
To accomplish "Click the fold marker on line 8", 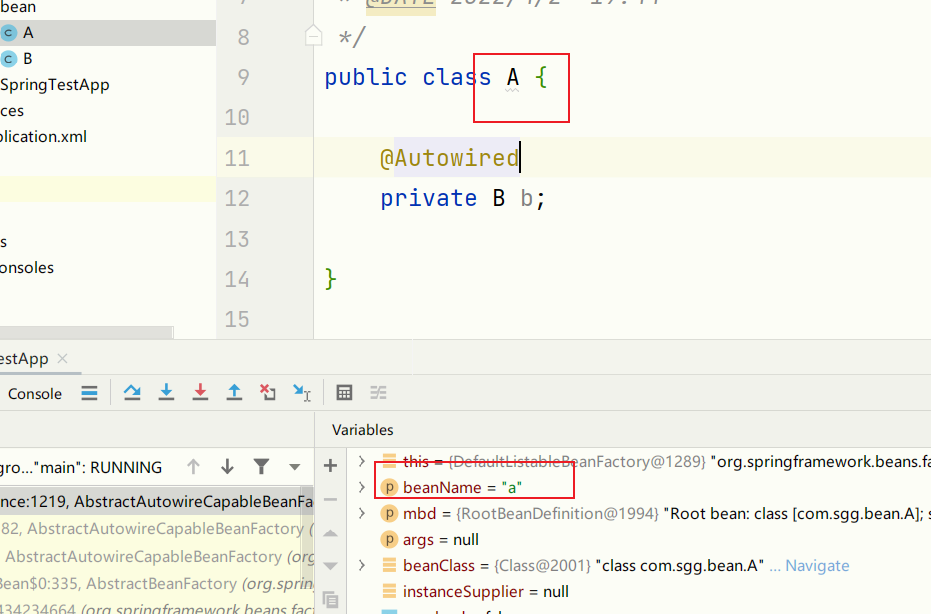I will 314,36.
